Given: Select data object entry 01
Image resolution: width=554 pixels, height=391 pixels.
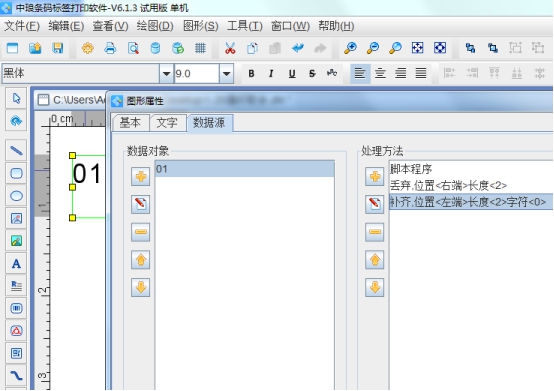Looking at the screenshot, I should point(244,169).
